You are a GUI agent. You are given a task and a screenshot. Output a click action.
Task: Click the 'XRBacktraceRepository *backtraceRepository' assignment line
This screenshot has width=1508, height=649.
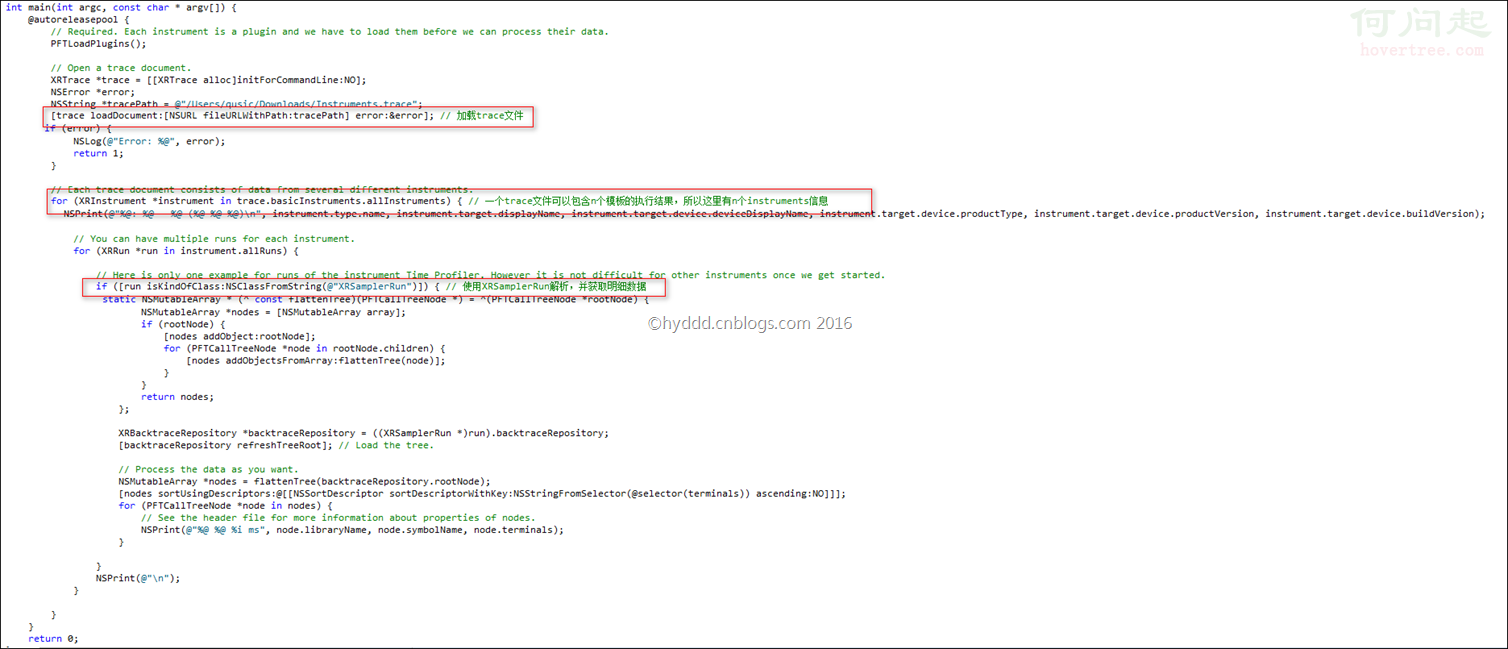tap(363, 433)
